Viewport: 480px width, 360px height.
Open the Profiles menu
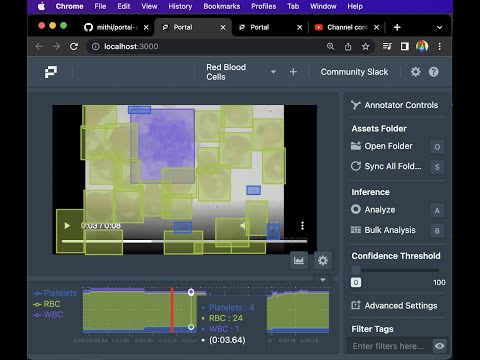[x=263, y=6]
